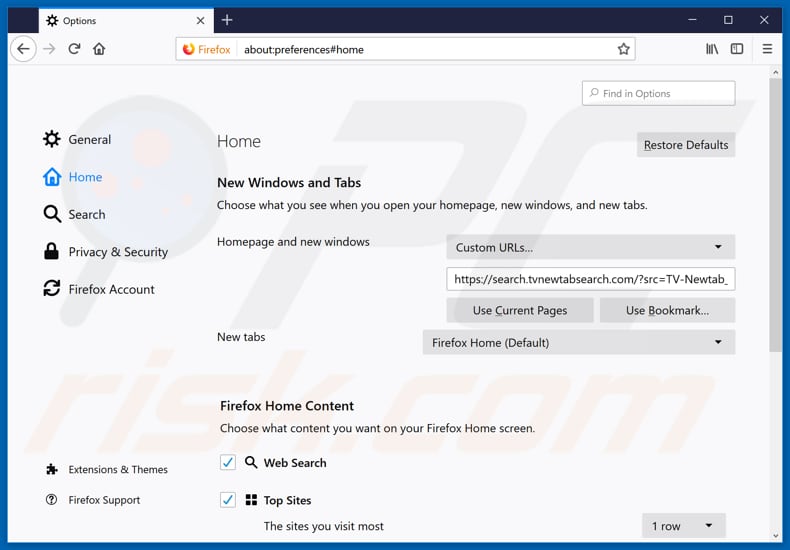The height and width of the screenshot is (550, 790).
Task: Click the question mark Firefox Support icon
Action: coord(51,500)
